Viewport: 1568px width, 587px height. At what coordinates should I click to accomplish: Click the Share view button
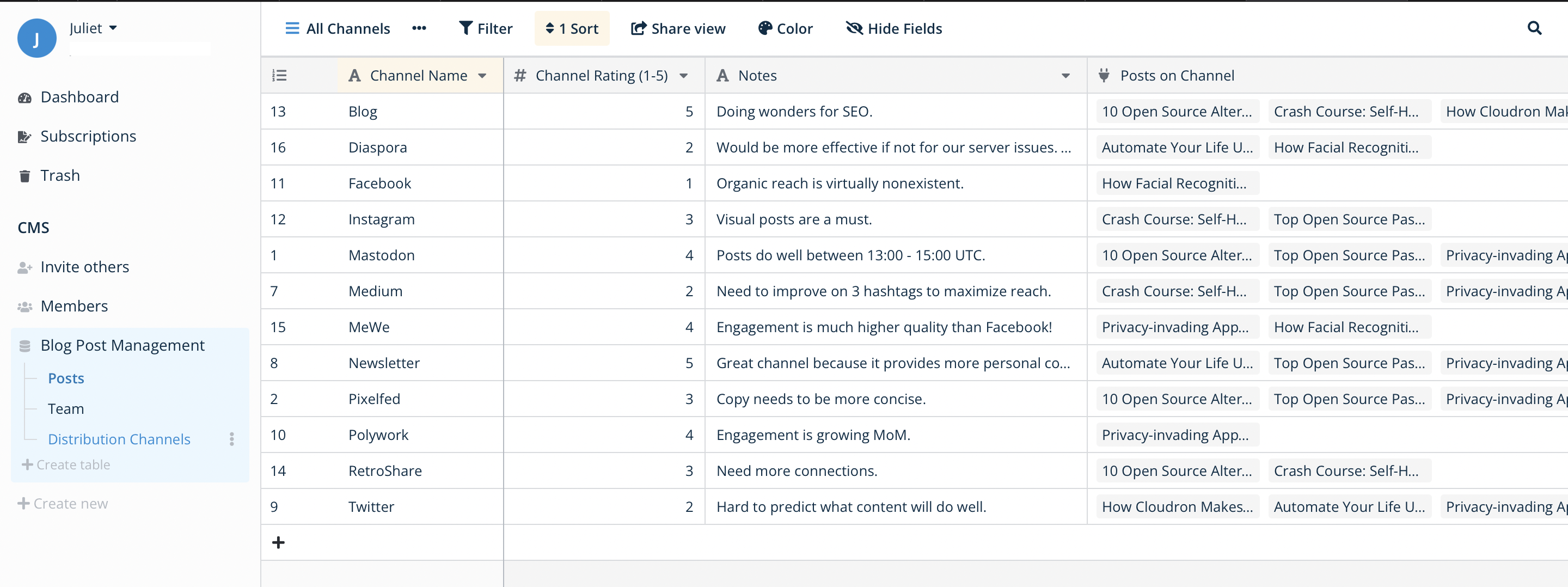[x=678, y=29]
